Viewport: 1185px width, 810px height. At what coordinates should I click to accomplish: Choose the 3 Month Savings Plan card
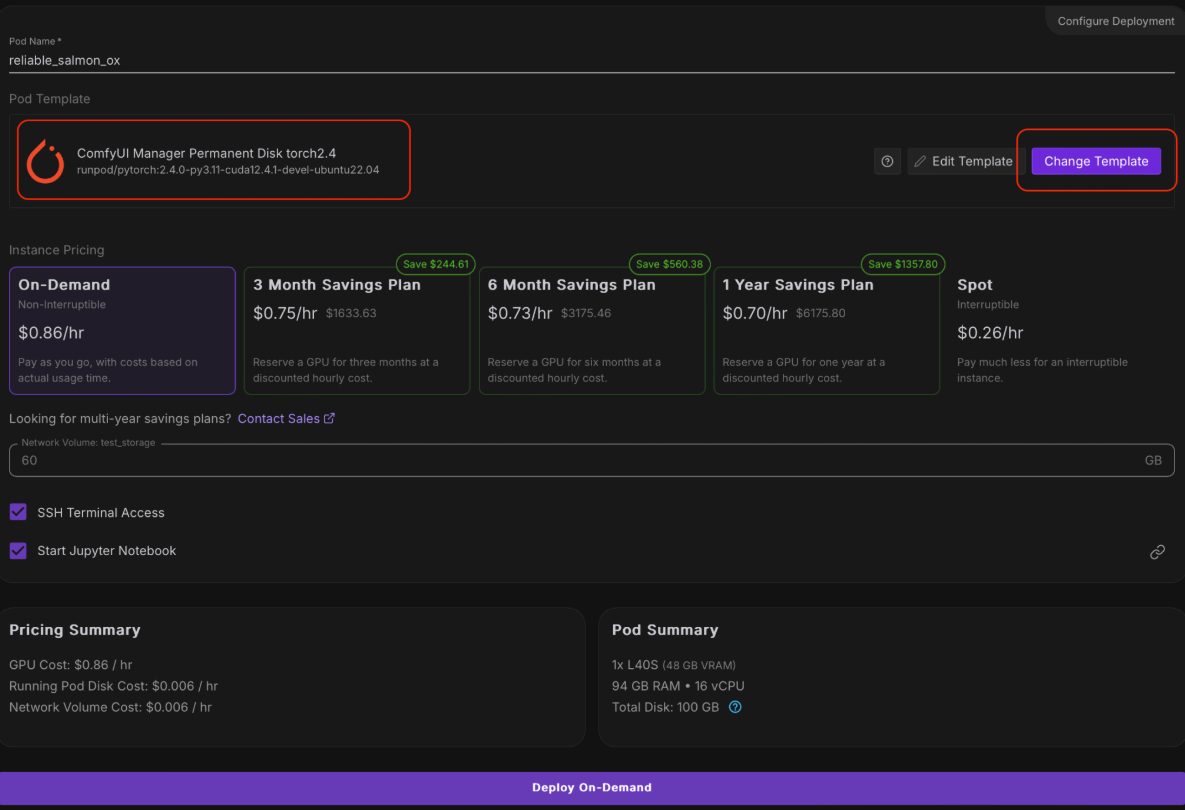pyautogui.click(x=357, y=330)
